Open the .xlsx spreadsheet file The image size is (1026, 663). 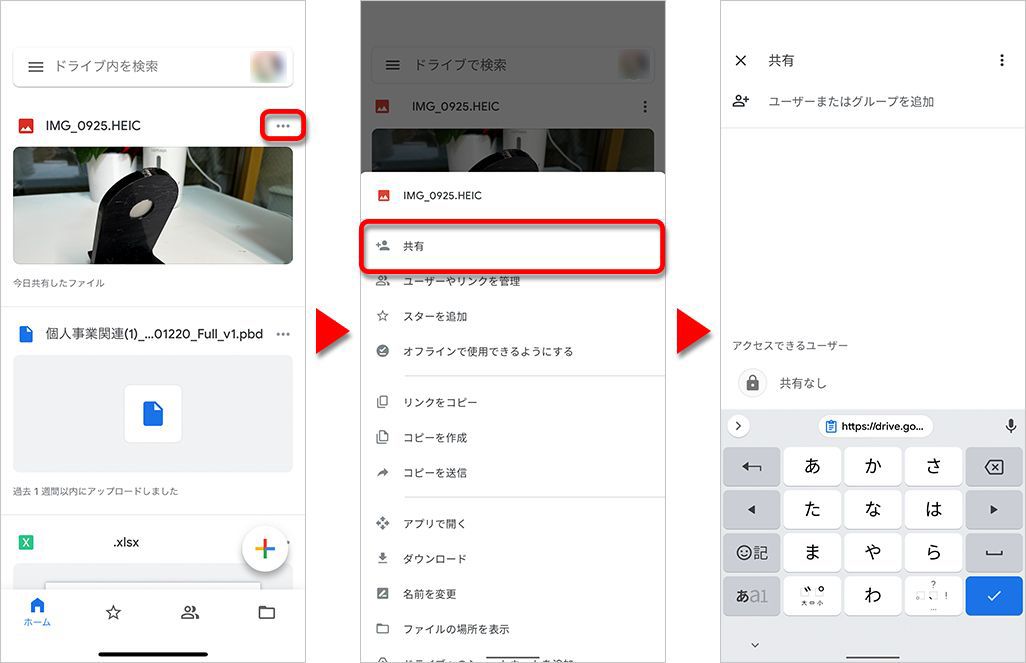point(126,542)
